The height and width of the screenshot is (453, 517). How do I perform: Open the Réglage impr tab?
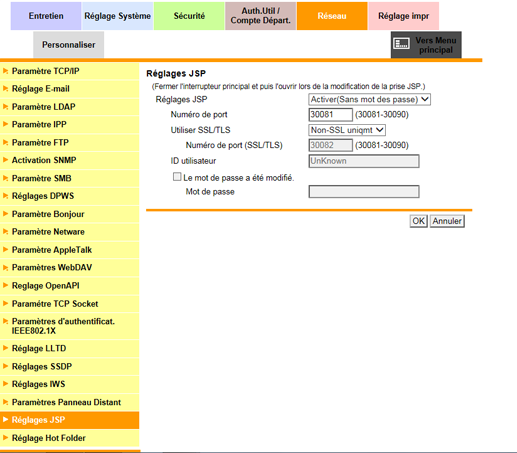coord(403,16)
